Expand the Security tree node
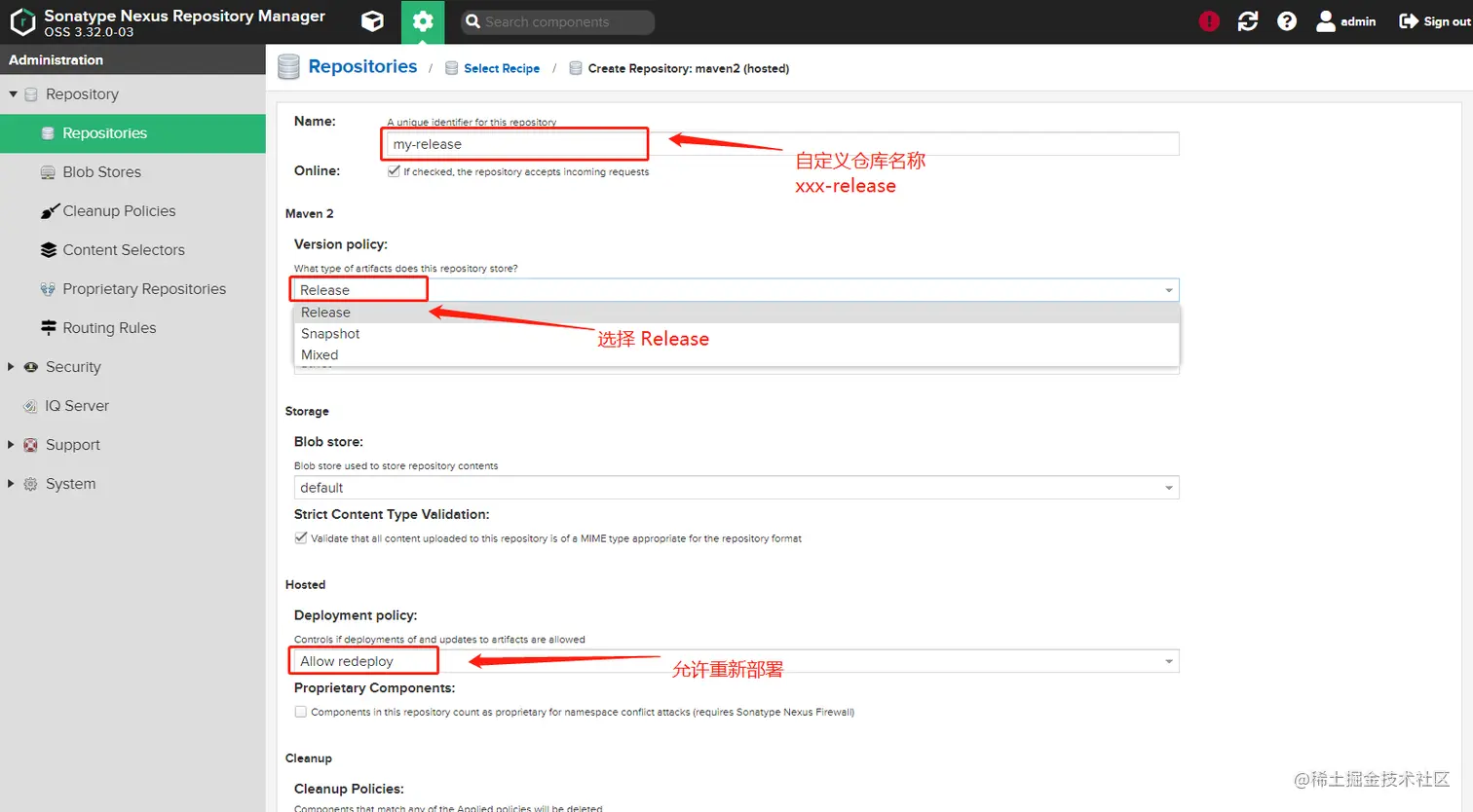Image resolution: width=1473 pixels, height=812 pixels. (12, 367)
